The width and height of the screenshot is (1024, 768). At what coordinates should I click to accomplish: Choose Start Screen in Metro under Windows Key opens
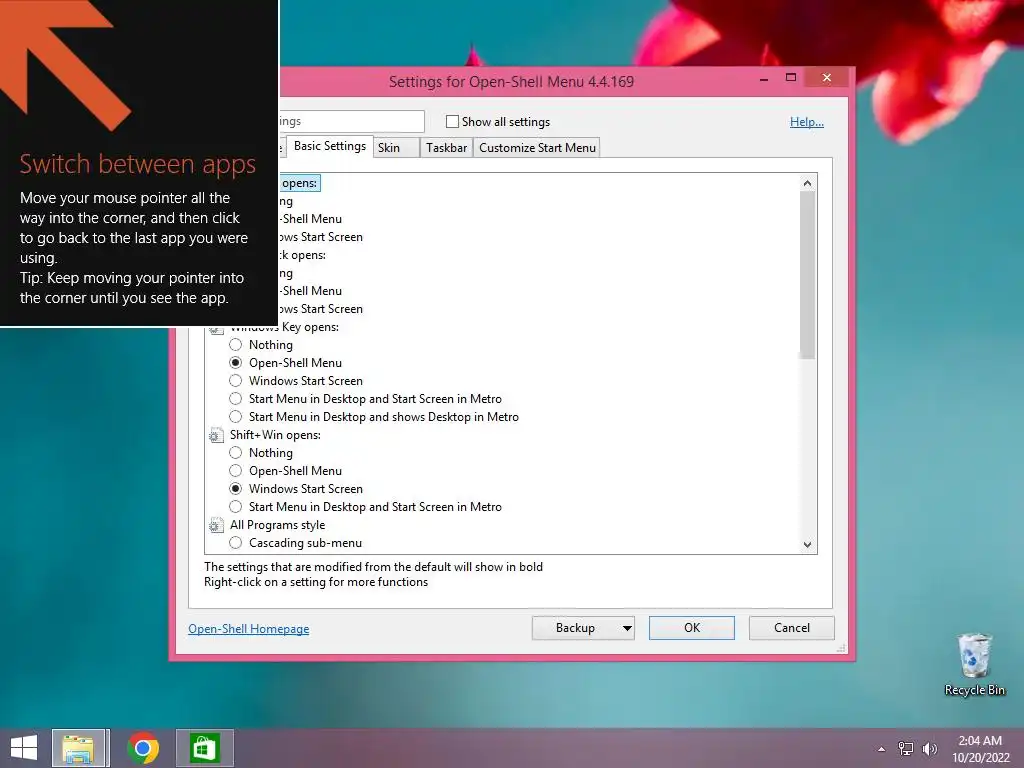coord(236,399)
